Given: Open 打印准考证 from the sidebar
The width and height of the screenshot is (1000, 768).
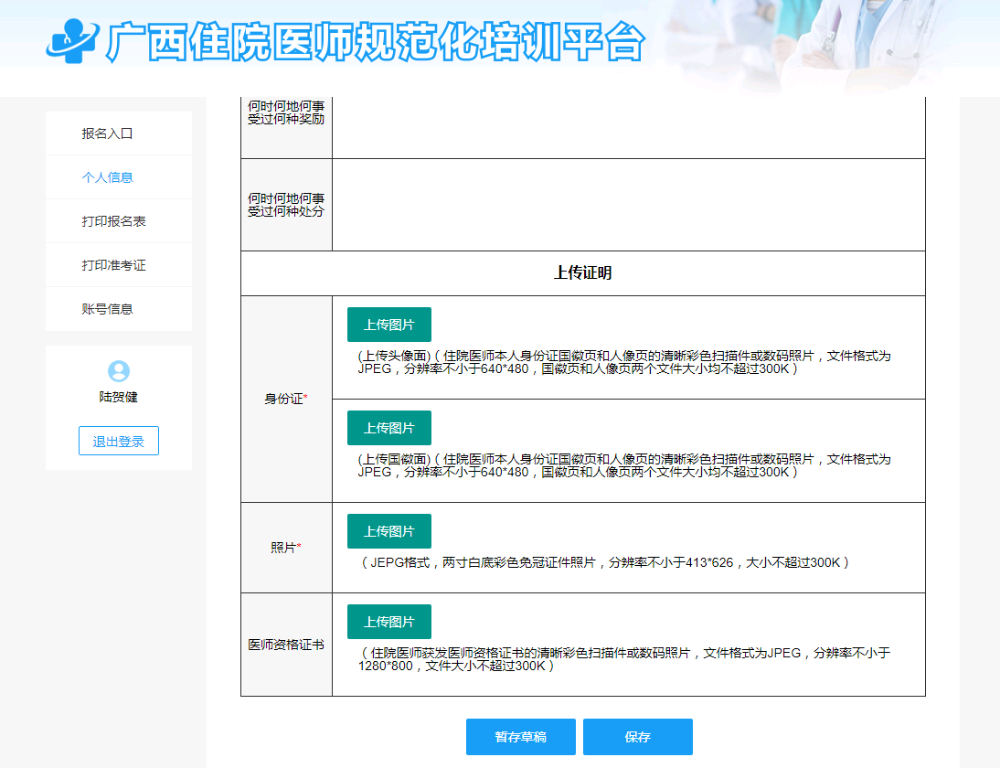Looking at the screenshot, I should pyautogui.click(x=114, y=265).
